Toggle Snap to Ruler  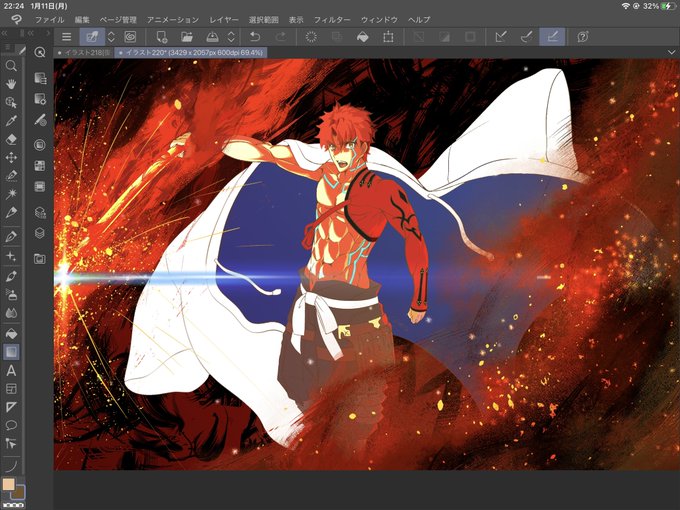pos(501,37)
